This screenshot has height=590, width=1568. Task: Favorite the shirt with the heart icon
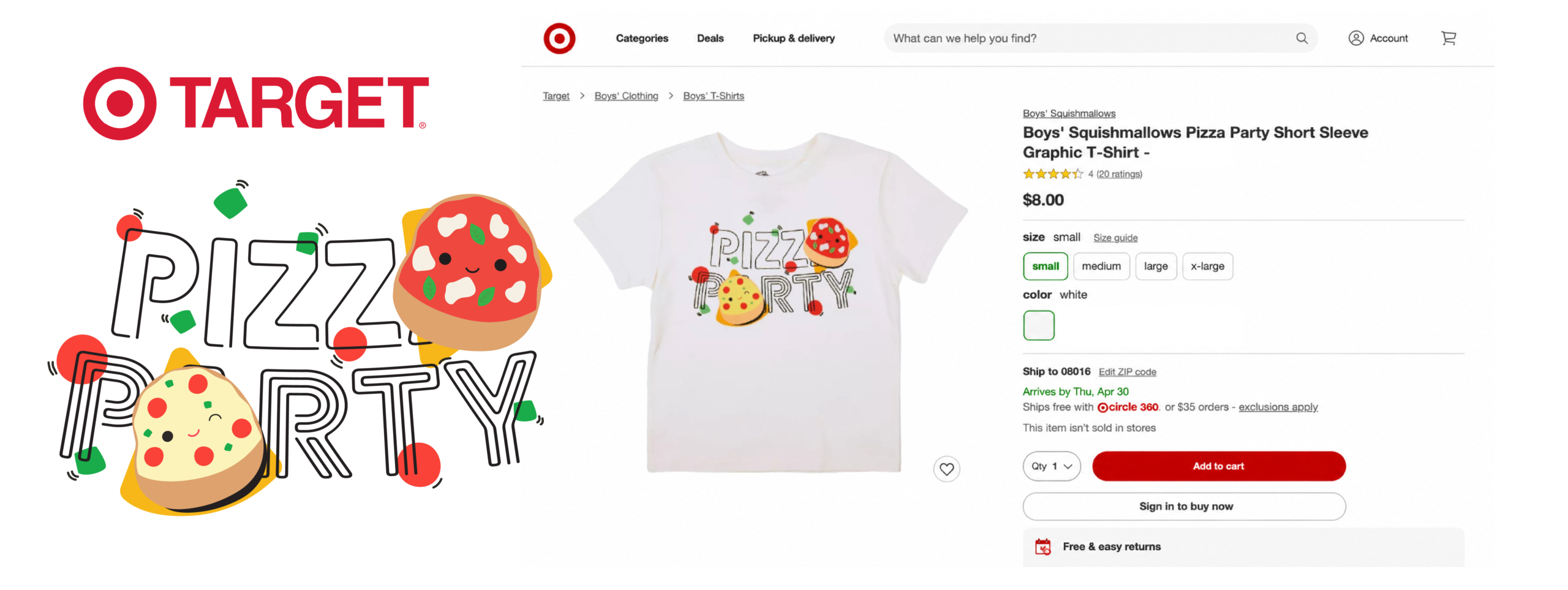(946, 469)
